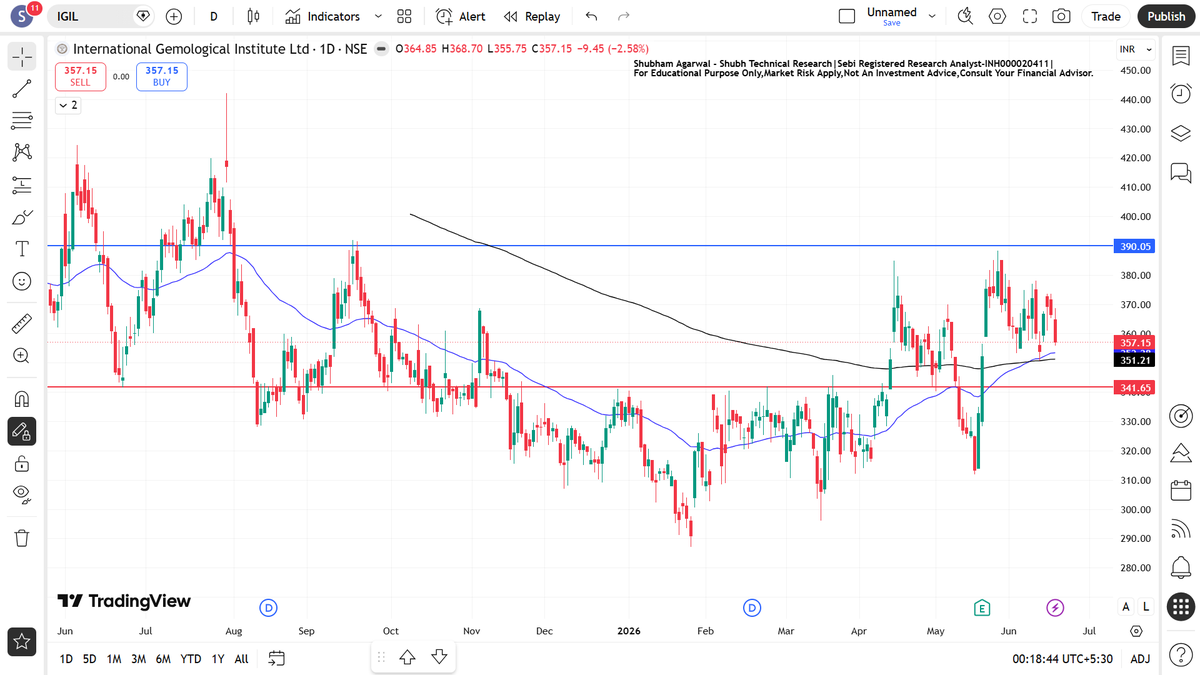Select the trend line drawing tool
Screen dimensions: 1200x675
(22, 89)
